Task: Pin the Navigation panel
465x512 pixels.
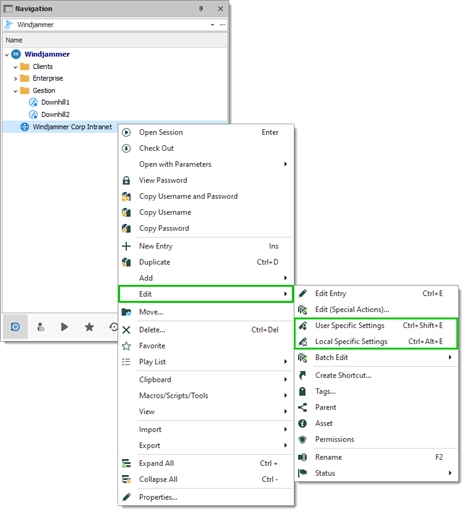Action: (x=201, y=9)
